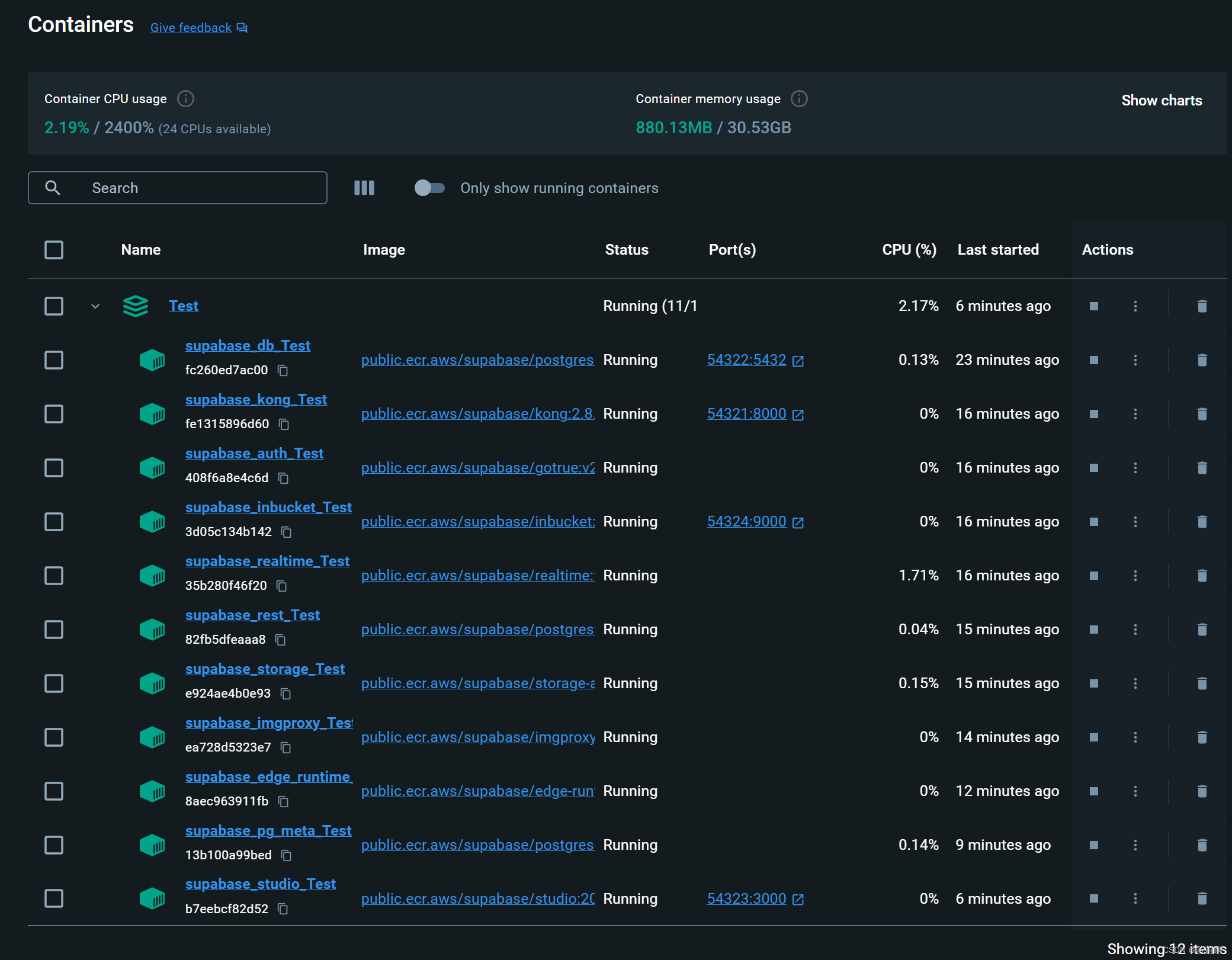The width and height of the screenshot is (1232, 960).
Task: Select the supabase_realtime_Test checkbox
Action: [54, 576]
